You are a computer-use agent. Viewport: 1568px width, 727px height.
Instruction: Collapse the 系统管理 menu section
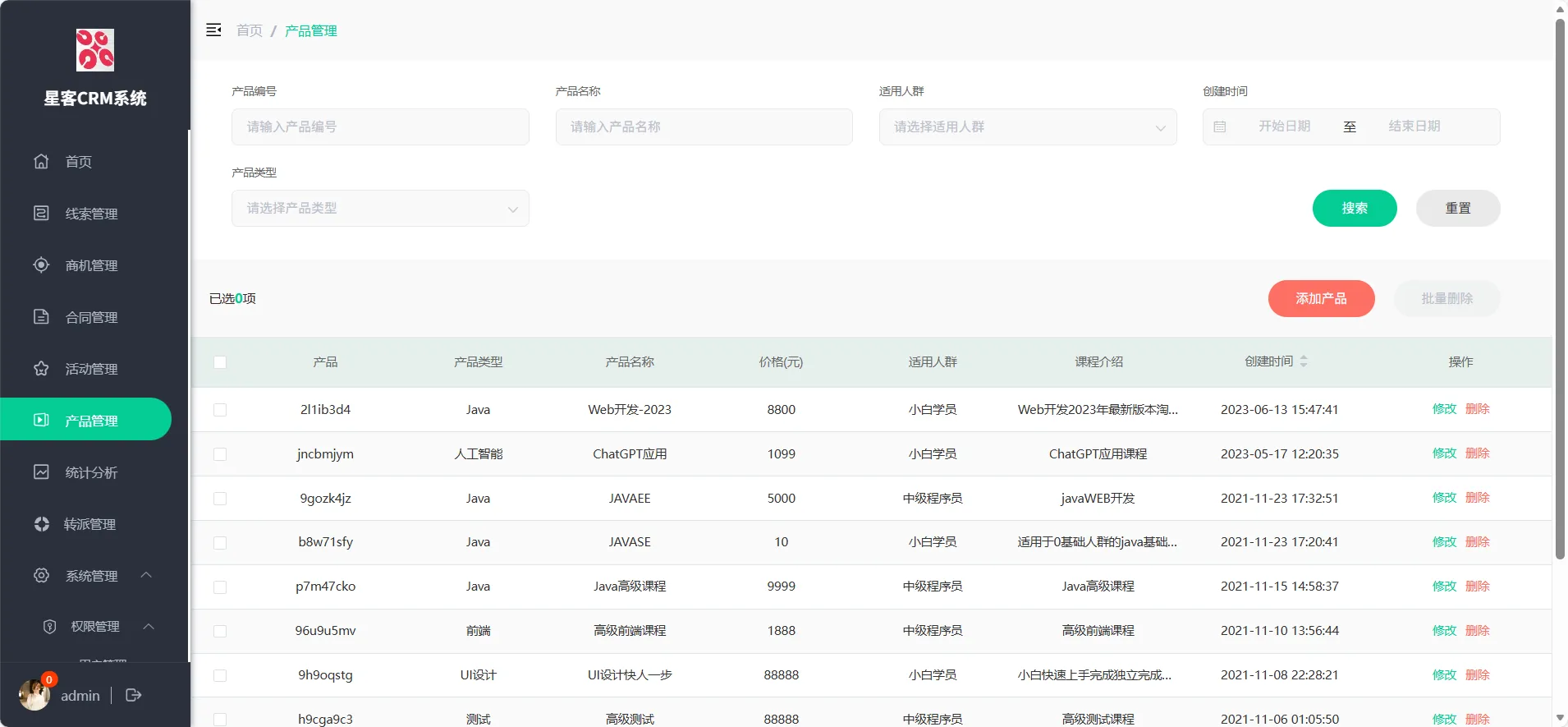coord(146,575)
